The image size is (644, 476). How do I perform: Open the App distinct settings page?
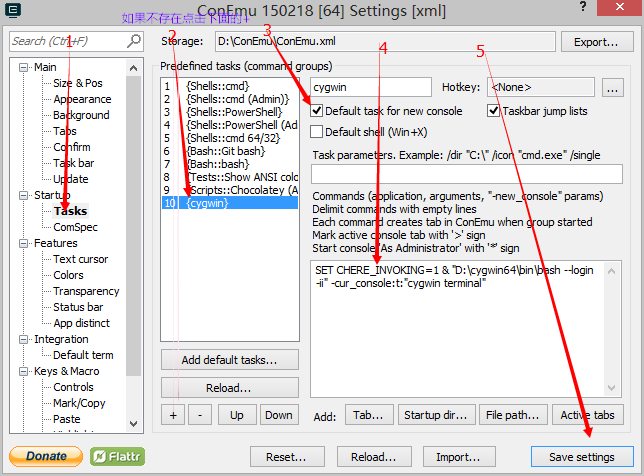click(x=81, y=324)
